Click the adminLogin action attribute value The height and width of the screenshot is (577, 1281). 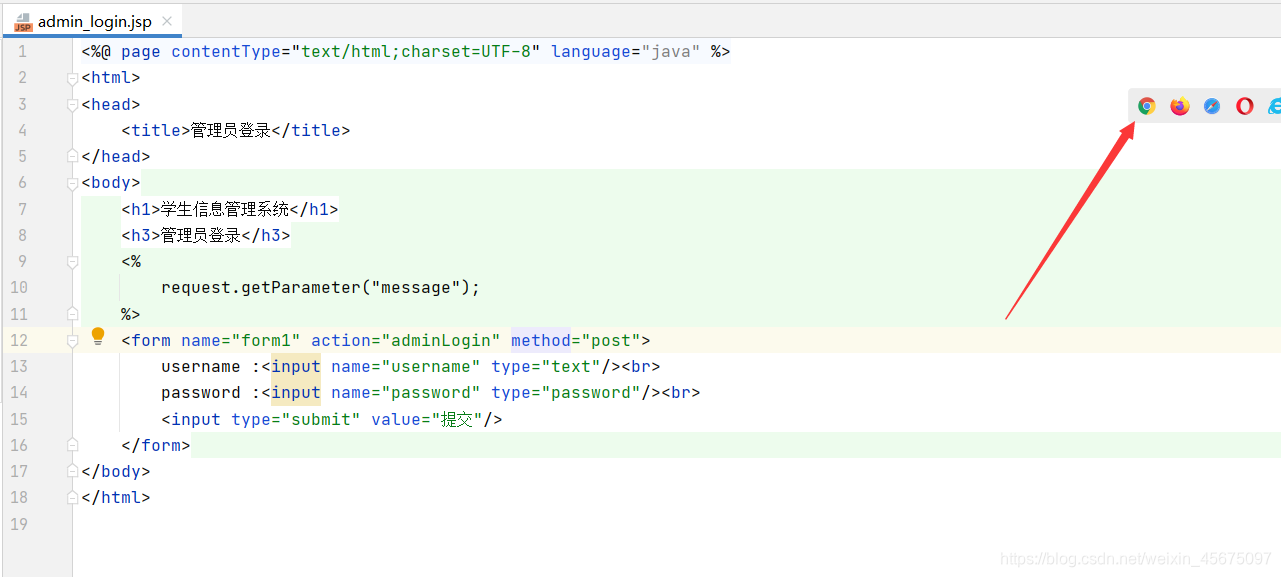click(x=440, y=341)
